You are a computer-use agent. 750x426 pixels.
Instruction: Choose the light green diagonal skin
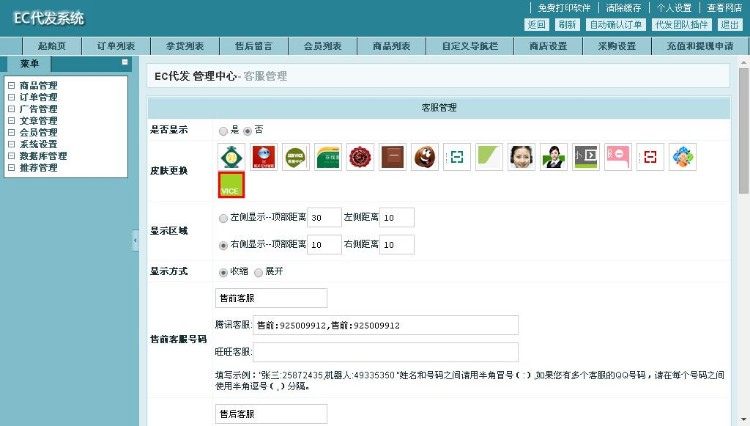pos(489,157)
